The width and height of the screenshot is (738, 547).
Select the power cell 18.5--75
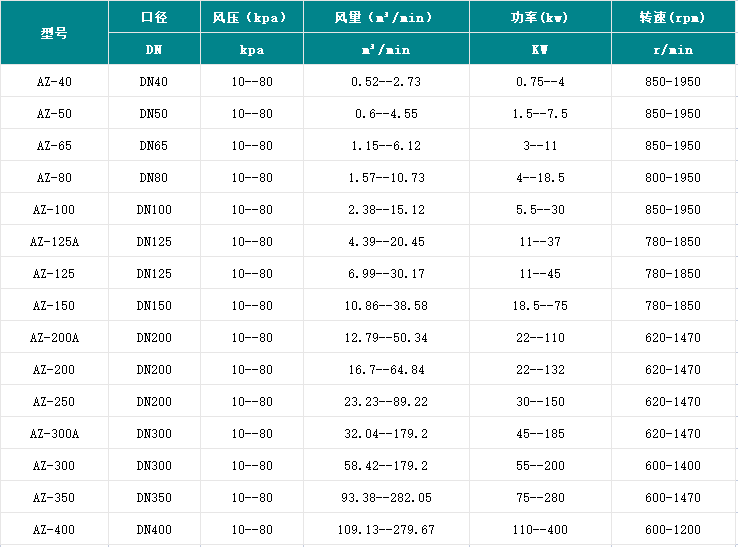(x=539, y=306)
